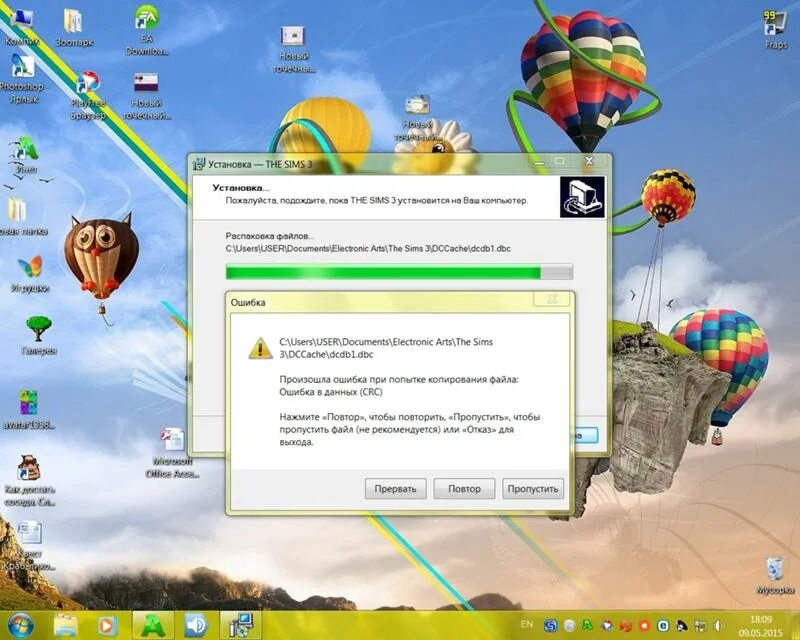The width and height of the screenshot is (800, 640).
Task: Open the Новый точечный image with the striped flag thumbnail
Action: click(146, 96)
